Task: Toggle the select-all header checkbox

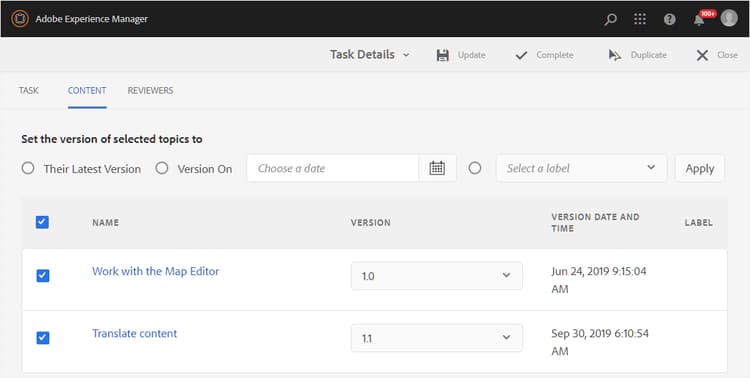Action: 42,222
